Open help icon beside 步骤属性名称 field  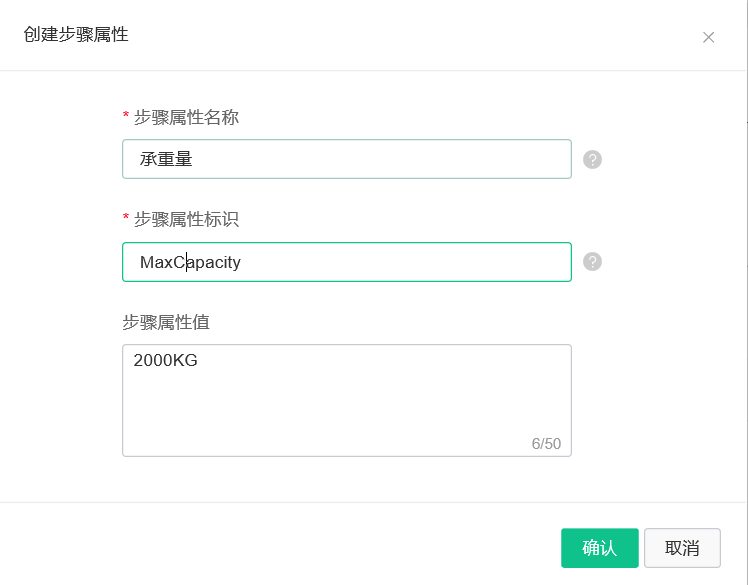(x=592, y=159)
